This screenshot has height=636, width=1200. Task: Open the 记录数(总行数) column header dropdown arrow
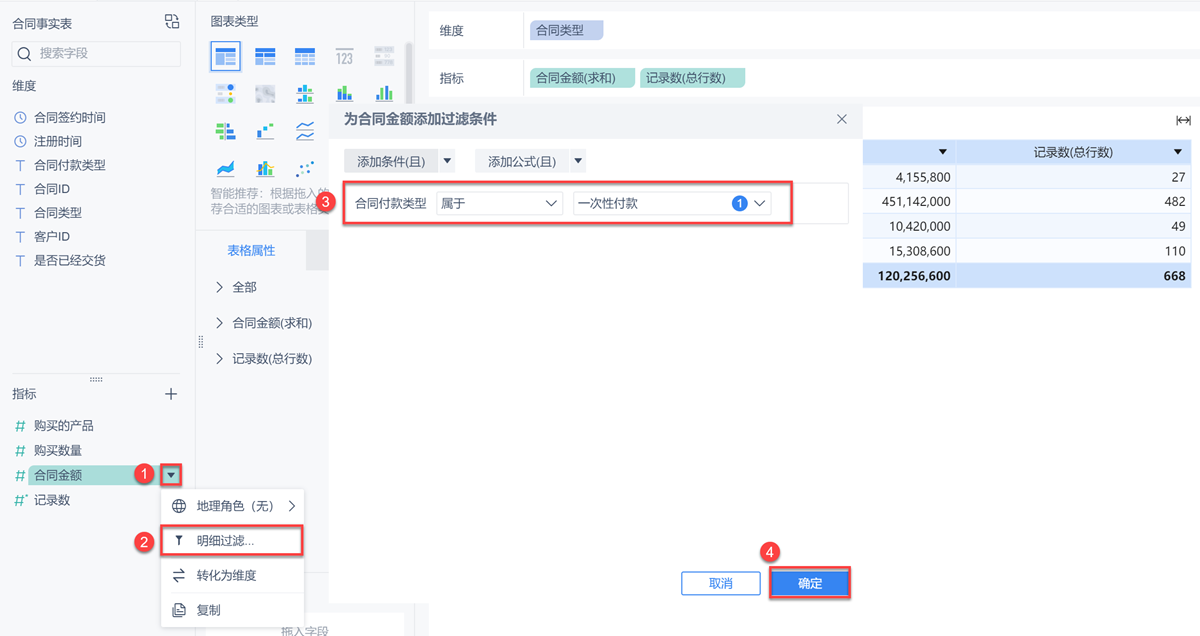(1178, 153)
